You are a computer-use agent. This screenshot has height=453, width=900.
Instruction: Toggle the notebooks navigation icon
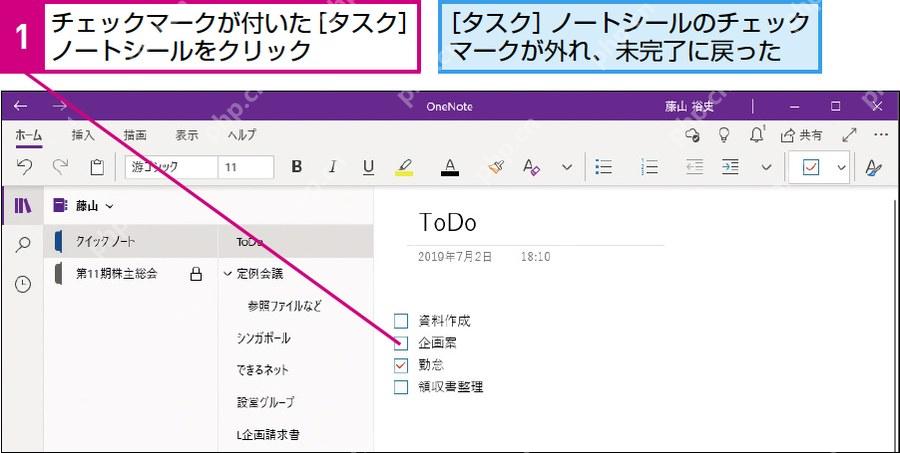pyautogui.click(x=23, y=206)
